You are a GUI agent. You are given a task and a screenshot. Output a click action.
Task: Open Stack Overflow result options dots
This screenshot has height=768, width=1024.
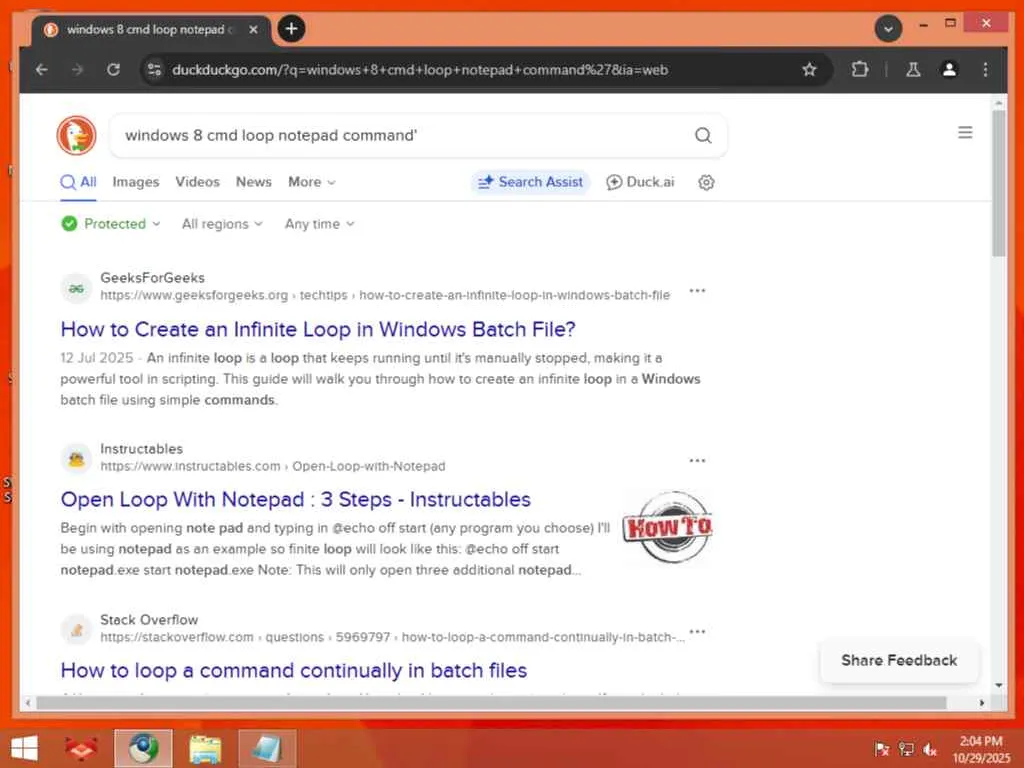coord(697,632)
